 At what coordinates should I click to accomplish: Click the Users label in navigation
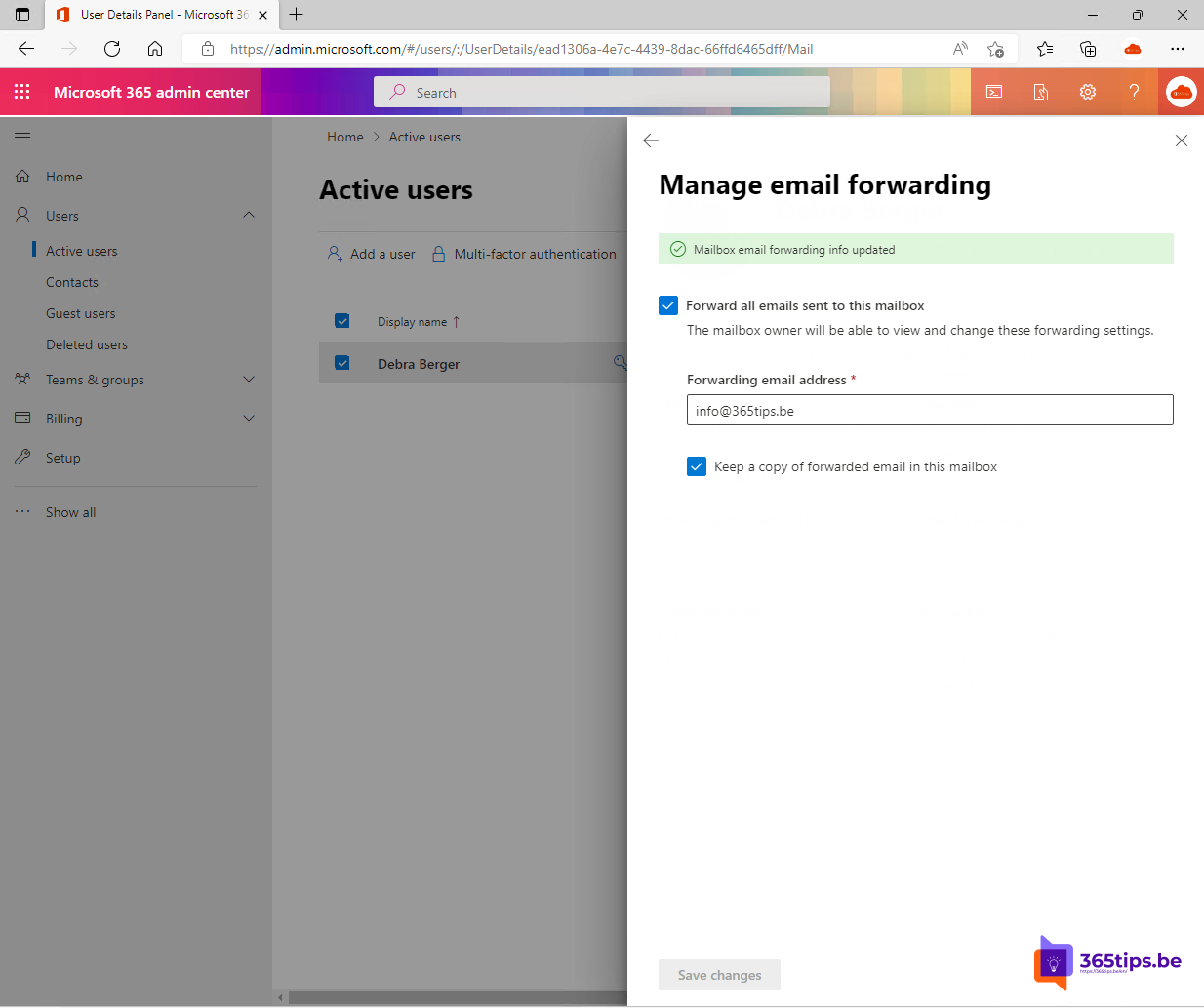(x=62, y=216)
